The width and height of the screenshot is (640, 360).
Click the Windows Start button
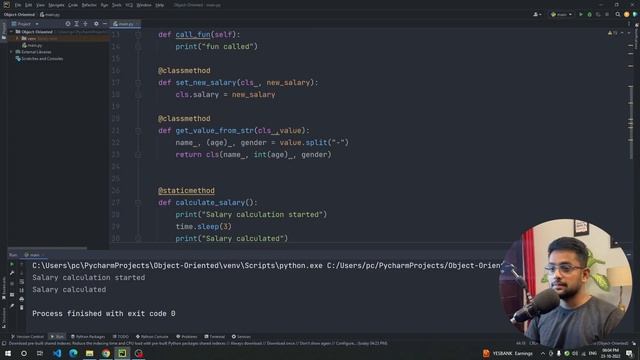coord(8,353)
